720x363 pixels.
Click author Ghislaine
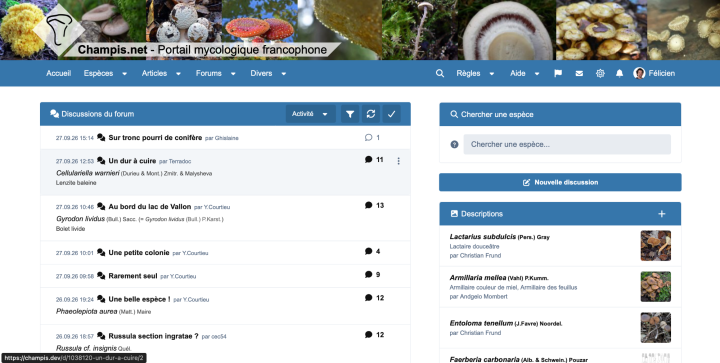point(226,138)
